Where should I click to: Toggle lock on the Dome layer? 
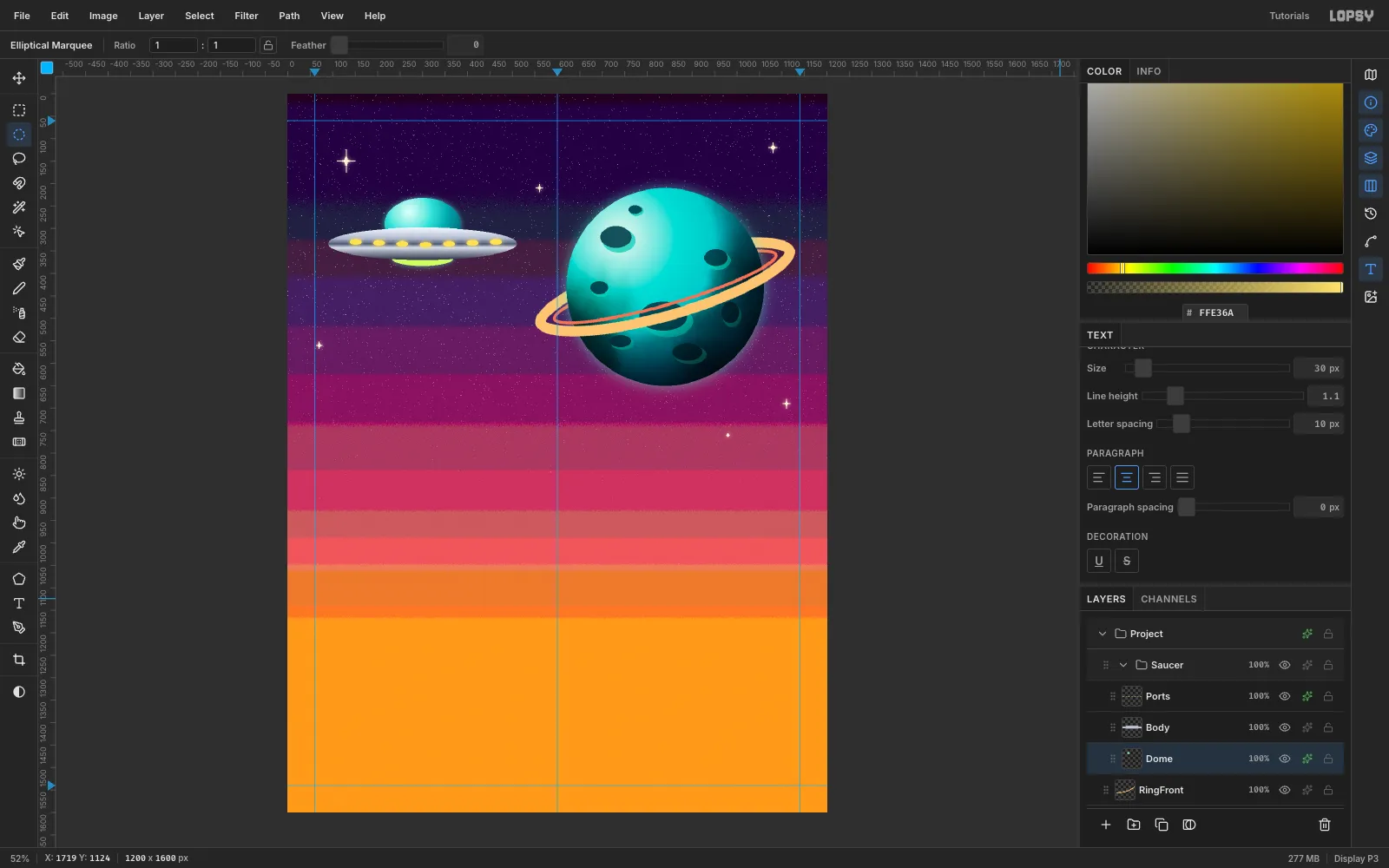(x=1328, y=759)
